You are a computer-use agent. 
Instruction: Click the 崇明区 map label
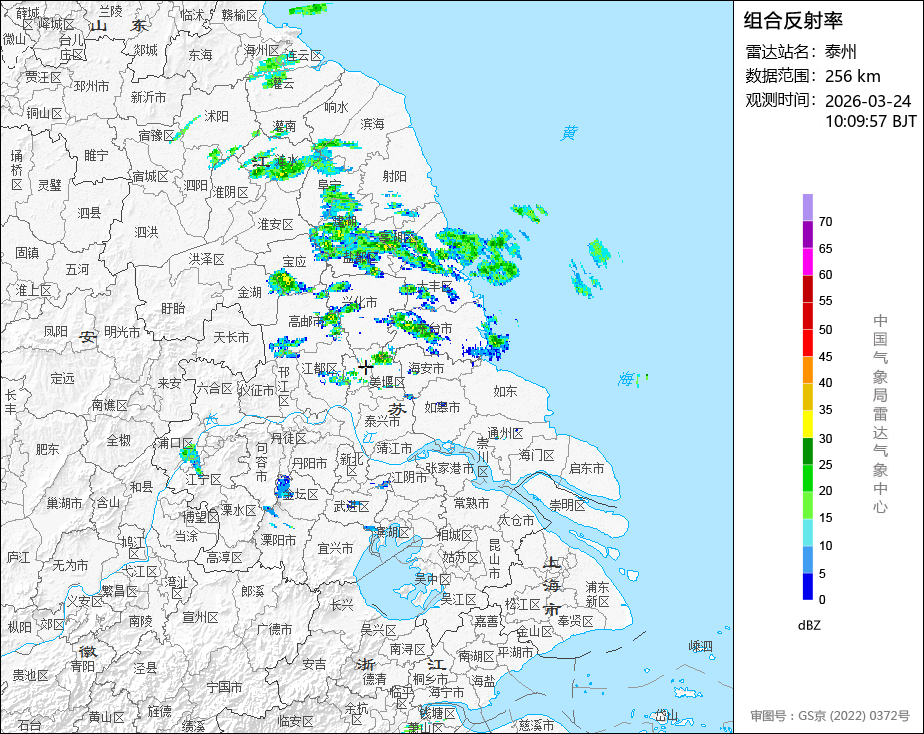coord(567,505)
